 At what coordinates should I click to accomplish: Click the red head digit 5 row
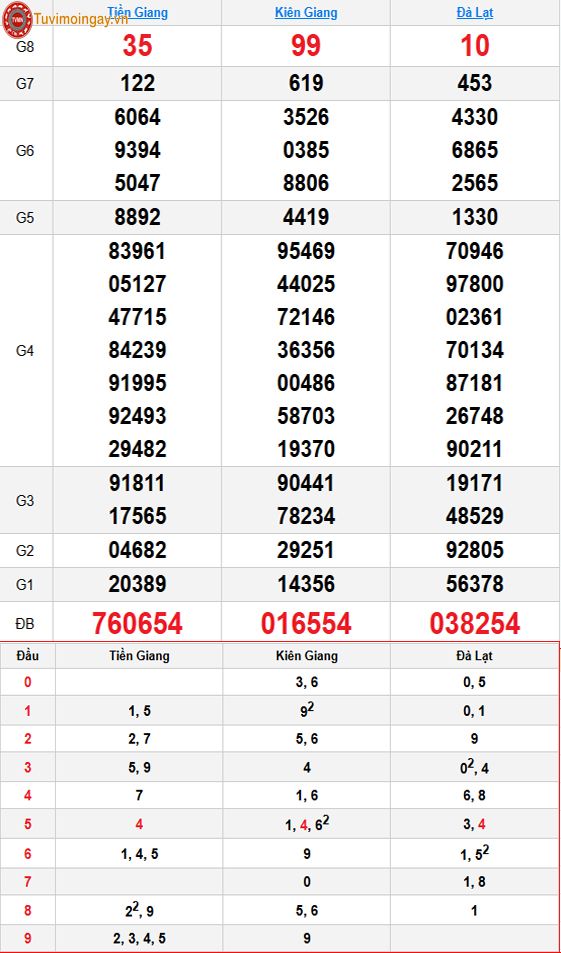pyautogui.click(x=280, y=824)
